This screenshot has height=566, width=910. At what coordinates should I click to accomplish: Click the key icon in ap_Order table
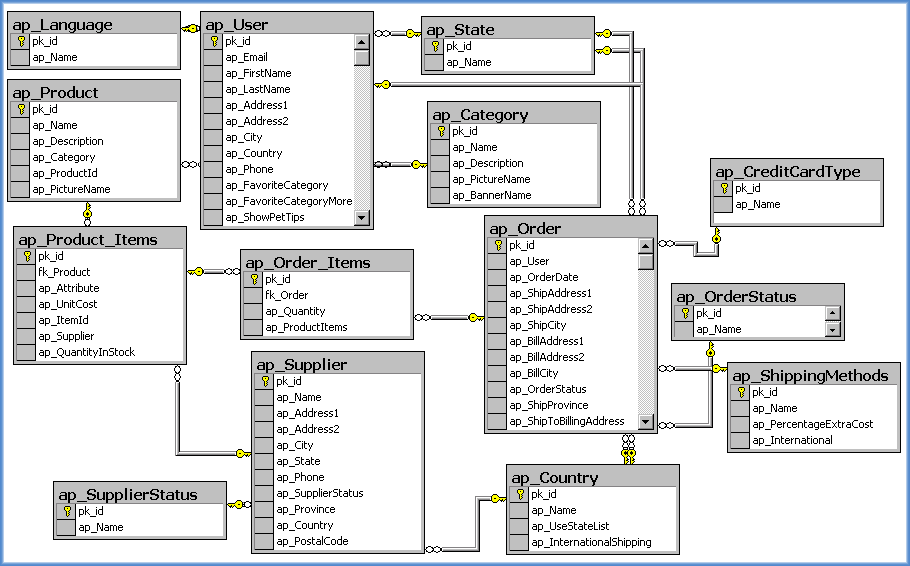click(x=498, y=245)
